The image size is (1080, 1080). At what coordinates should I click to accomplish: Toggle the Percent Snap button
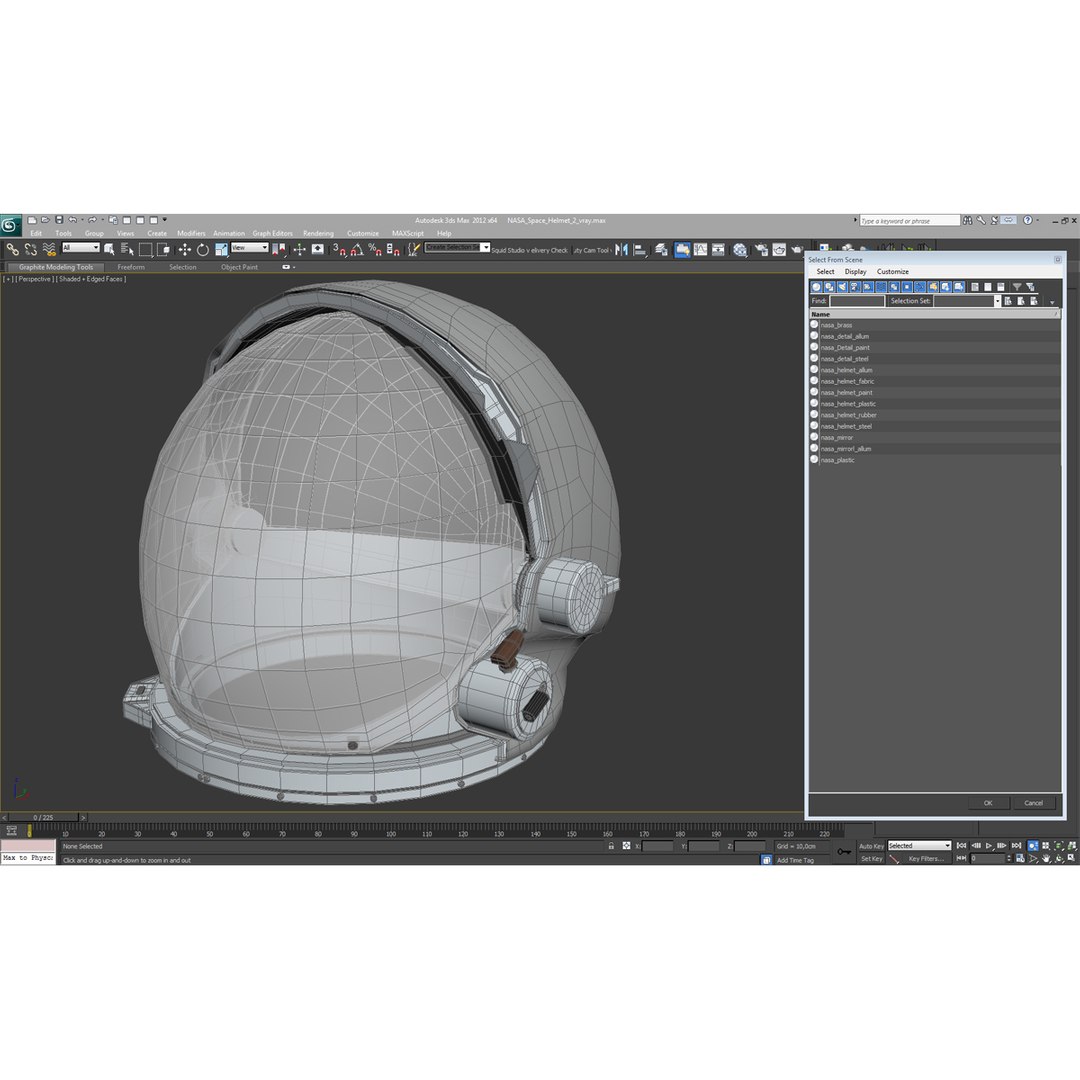375,249
